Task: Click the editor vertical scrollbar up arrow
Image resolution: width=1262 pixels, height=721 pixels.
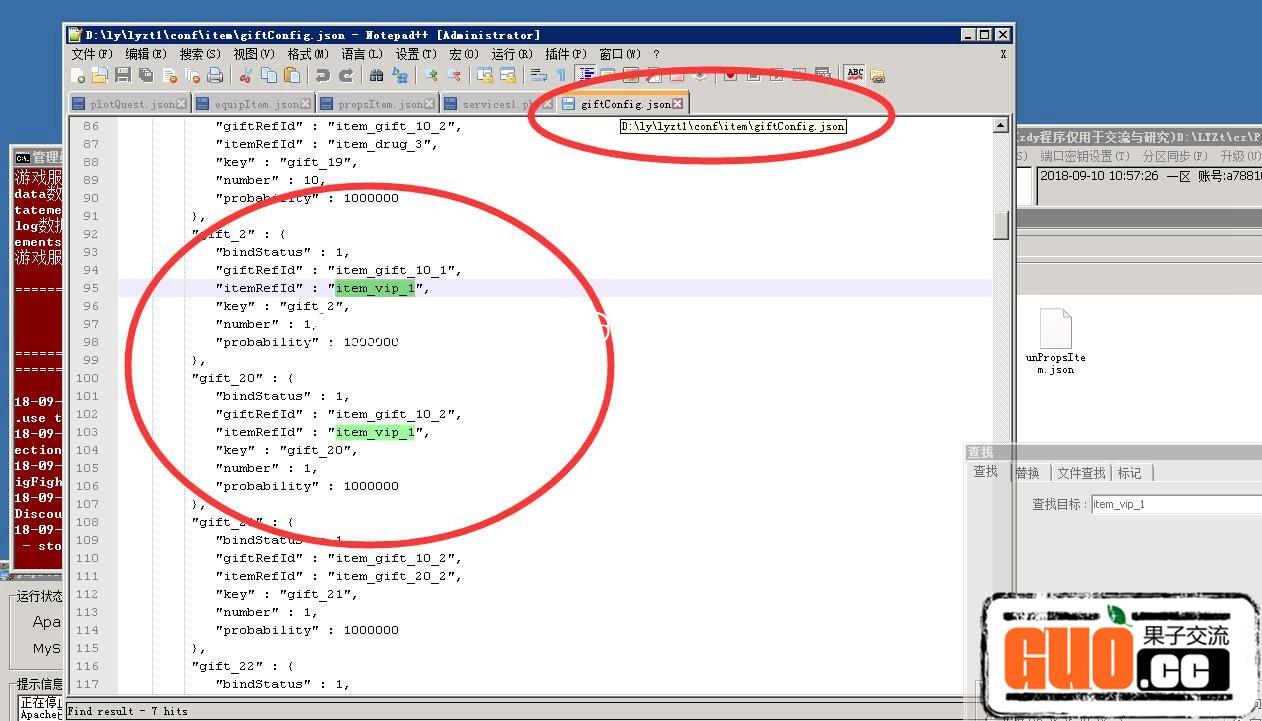Action: pyautogui.click(x=1001, y=126)
